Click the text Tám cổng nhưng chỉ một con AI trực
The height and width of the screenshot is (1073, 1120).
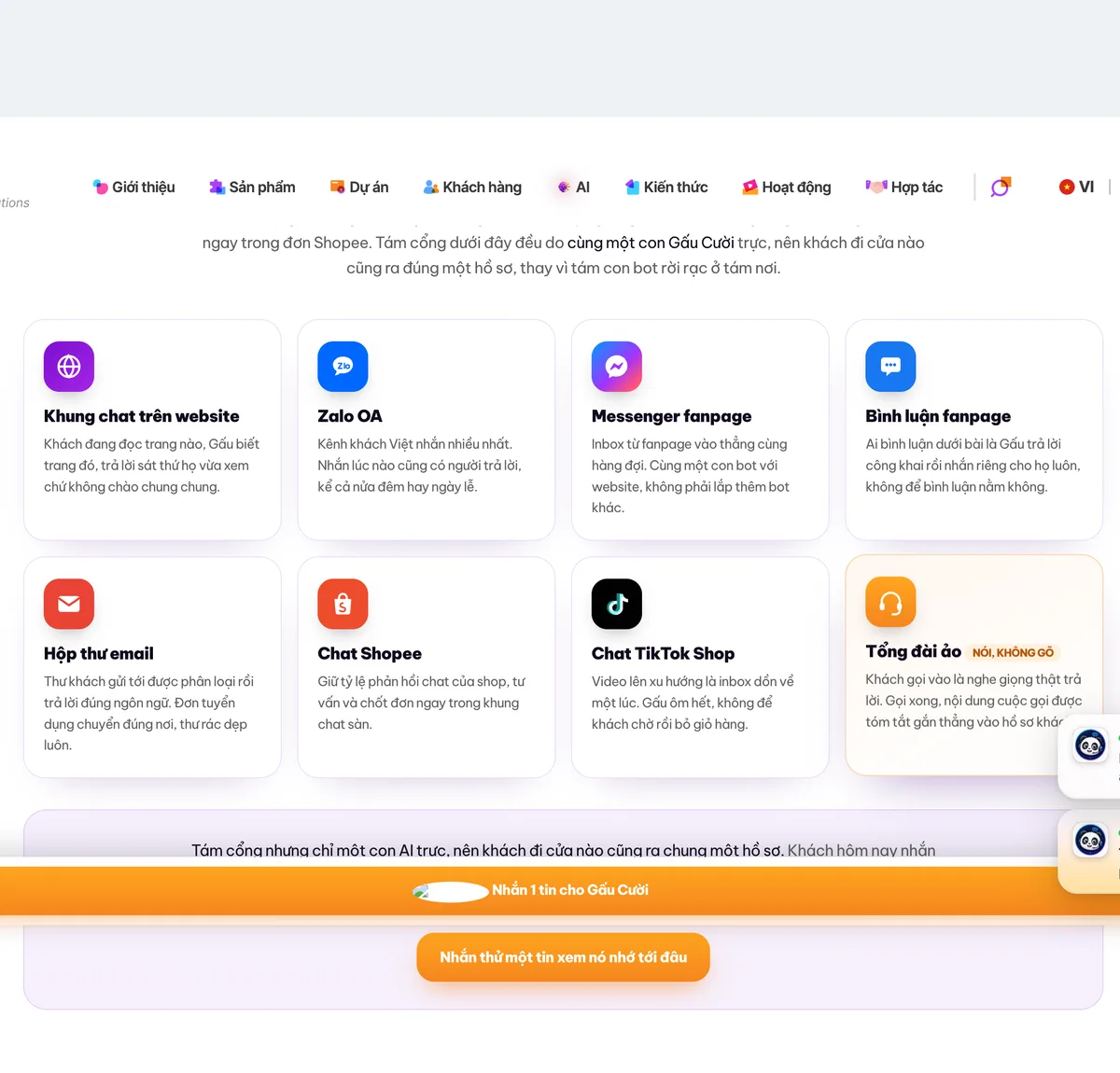[x=320, y=850]
